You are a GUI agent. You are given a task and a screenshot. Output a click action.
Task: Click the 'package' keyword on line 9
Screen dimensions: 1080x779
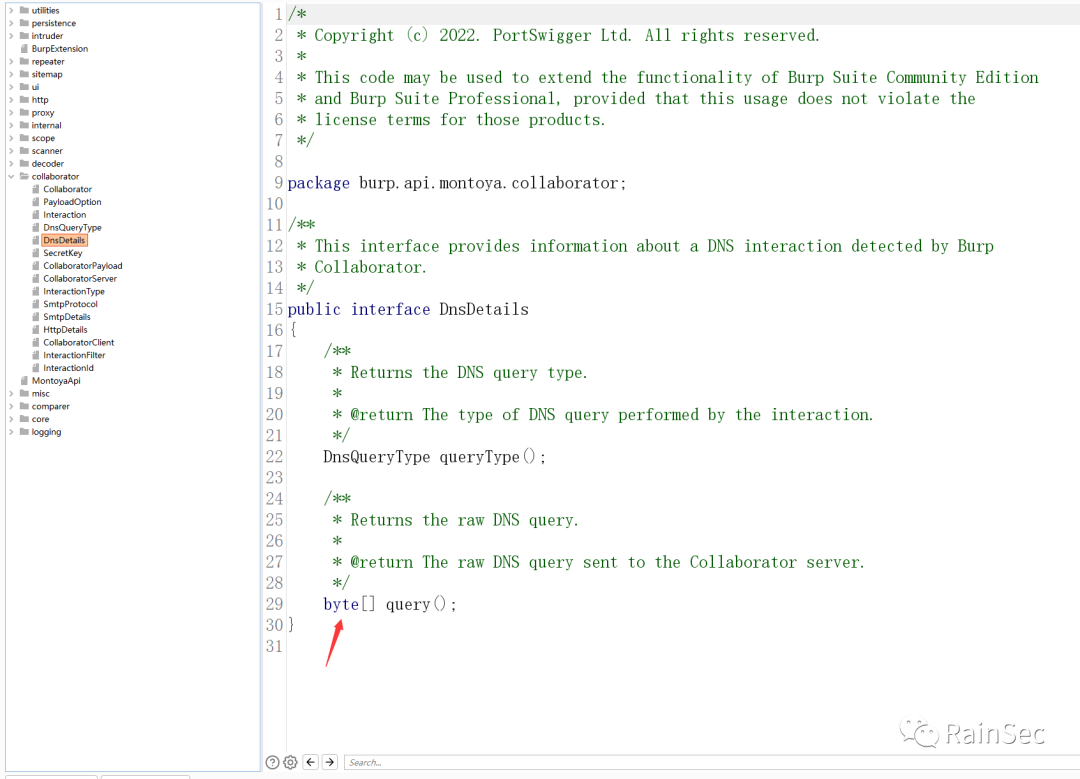pos(318,183)
